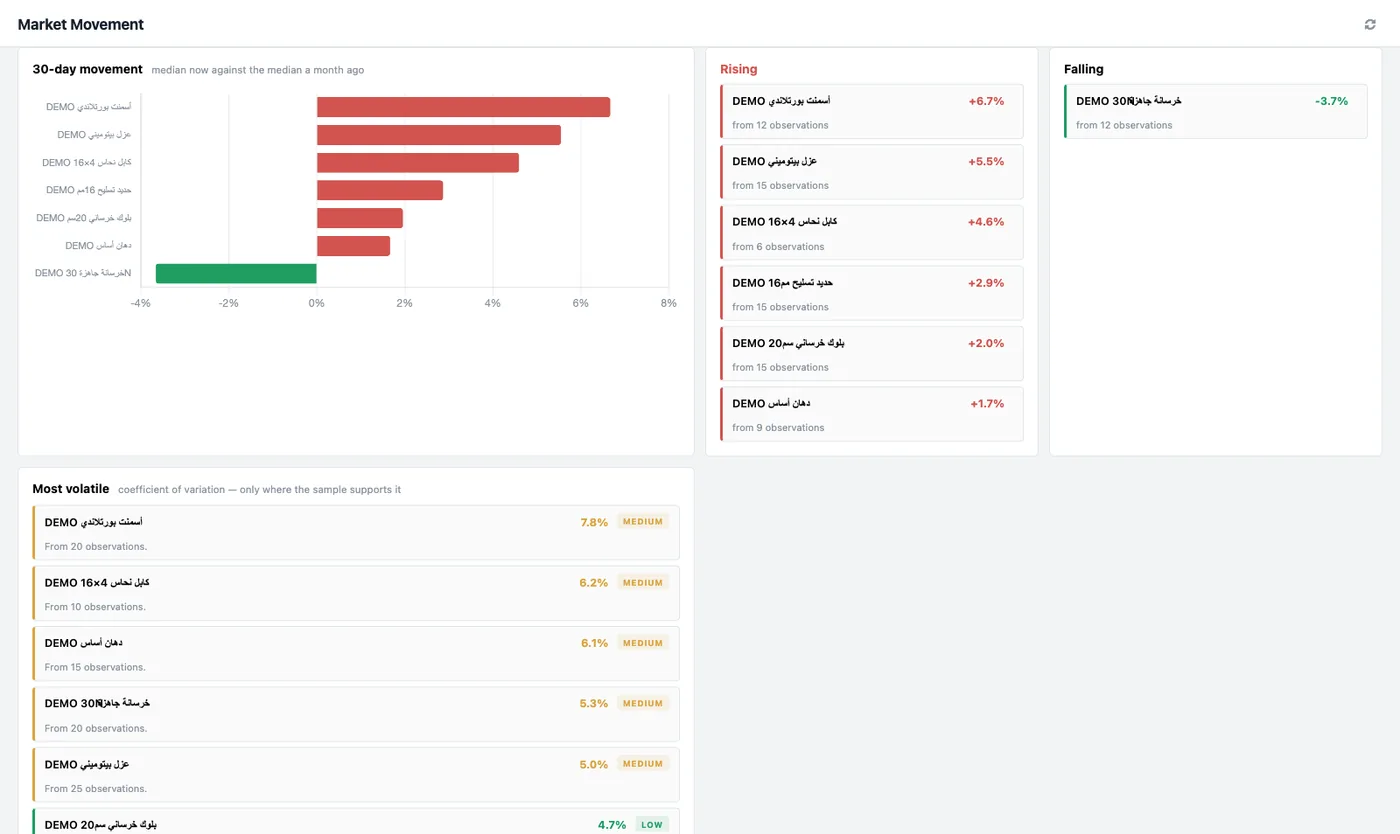
Task: Click the 'Most volatile' heading
Action: point(71,489)
